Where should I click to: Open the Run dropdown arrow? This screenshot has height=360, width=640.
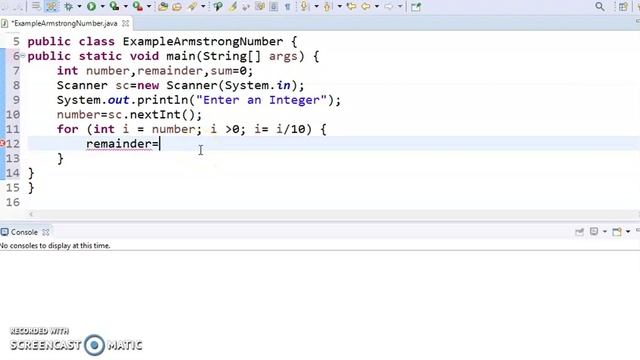pos(102,7)
